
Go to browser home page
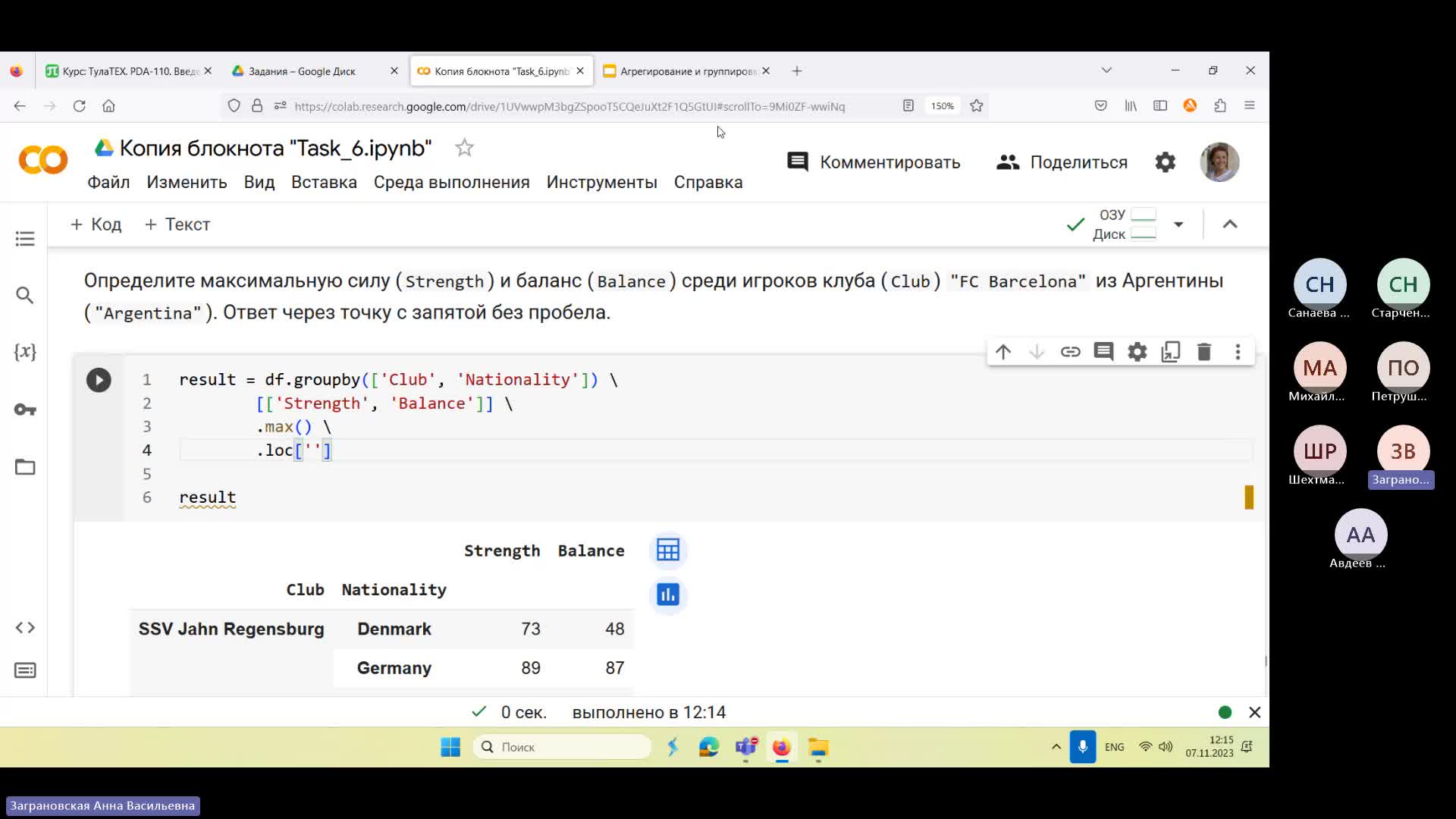point(108,106)
